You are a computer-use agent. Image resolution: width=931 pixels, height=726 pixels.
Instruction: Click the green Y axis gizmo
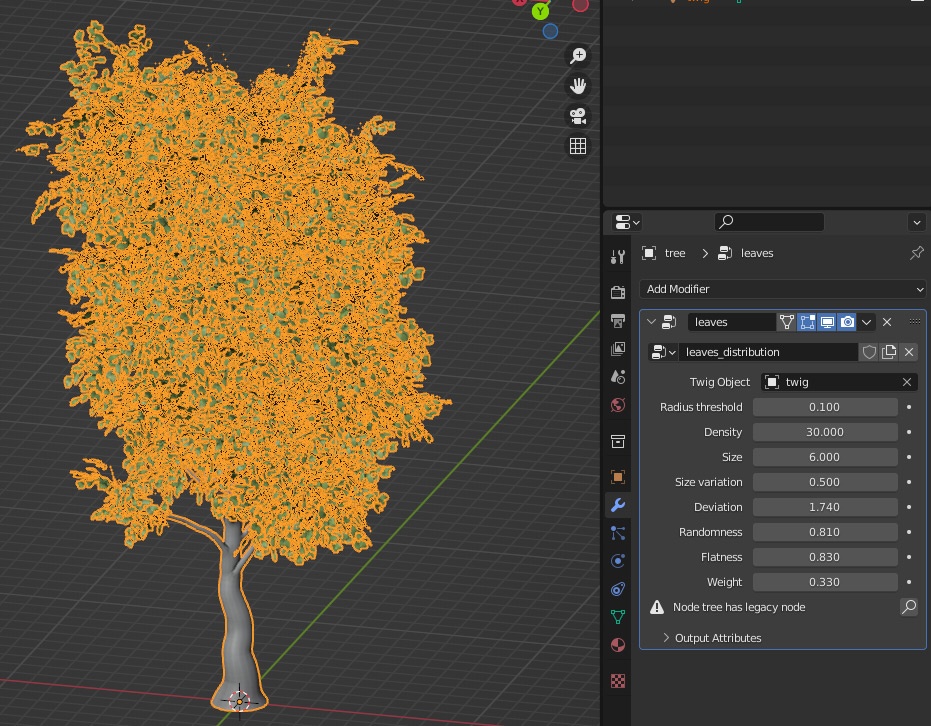pyautogui.click(x=540, y=11)
